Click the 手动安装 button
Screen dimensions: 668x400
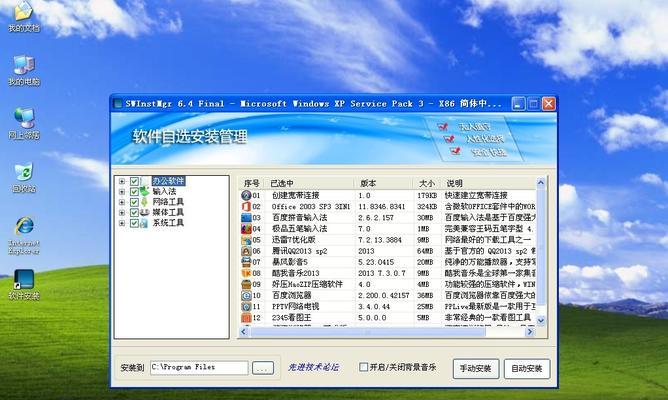(475, 368)
